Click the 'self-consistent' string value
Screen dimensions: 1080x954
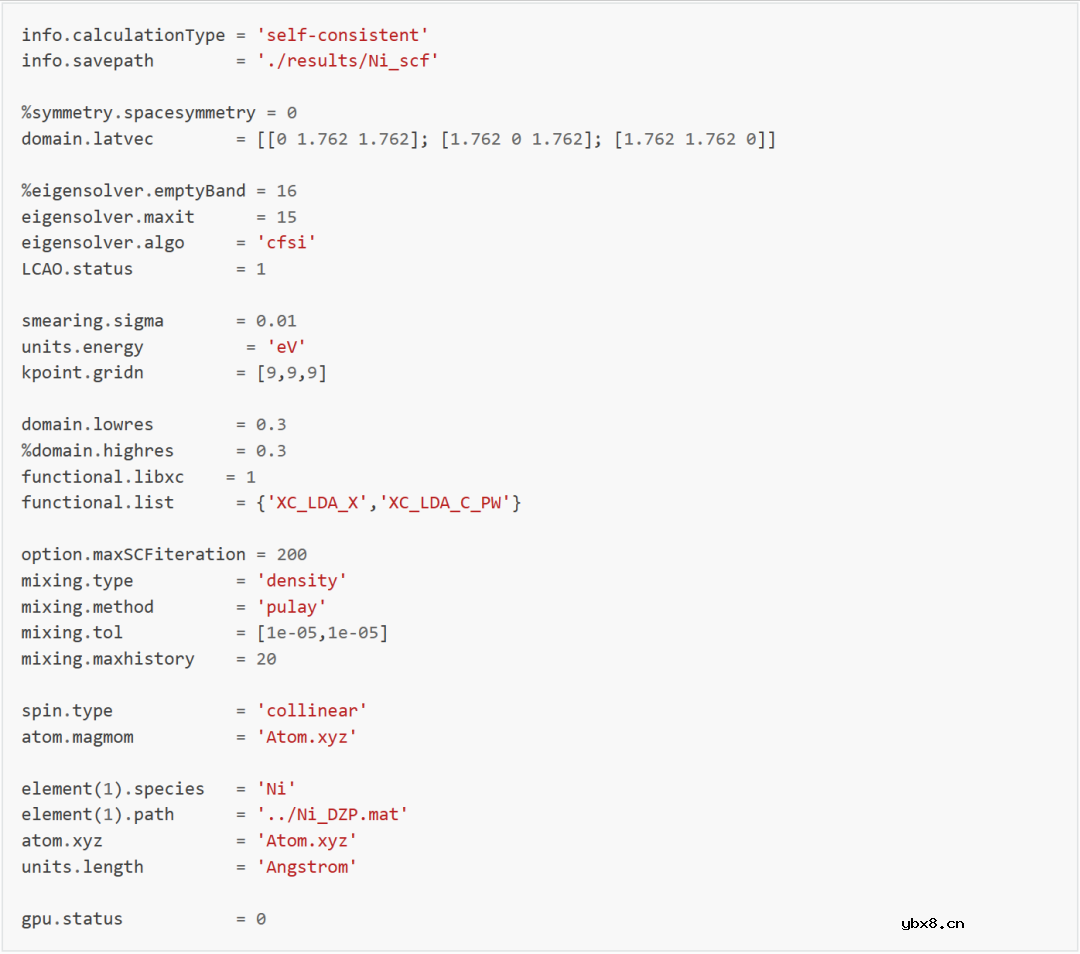pyautogui.click(x=342, y=35)
